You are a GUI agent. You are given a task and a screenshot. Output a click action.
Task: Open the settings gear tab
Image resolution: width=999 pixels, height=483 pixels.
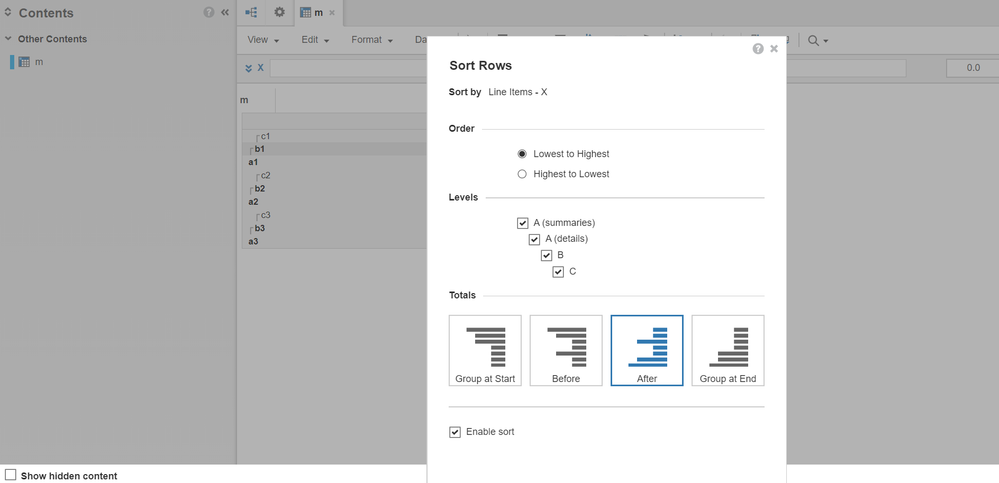(x=279, y=12)
